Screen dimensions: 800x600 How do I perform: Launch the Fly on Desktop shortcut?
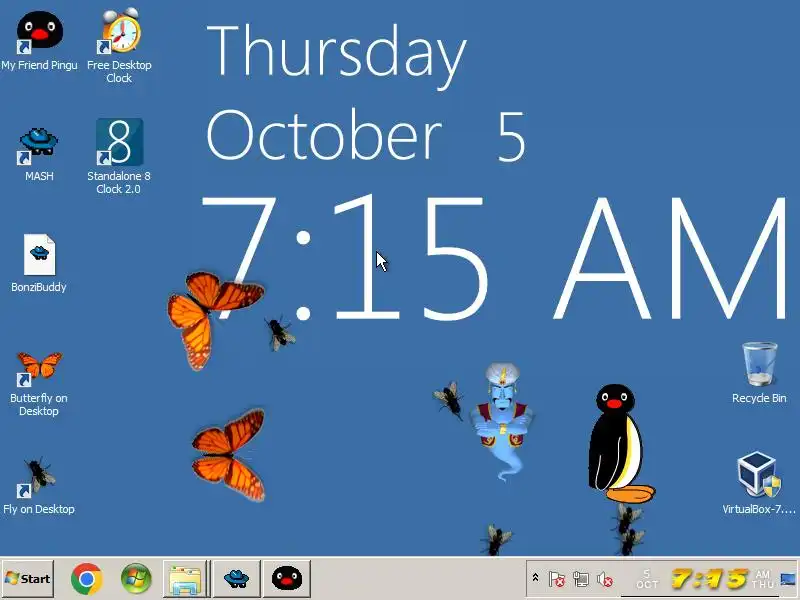tap(39, 486)
